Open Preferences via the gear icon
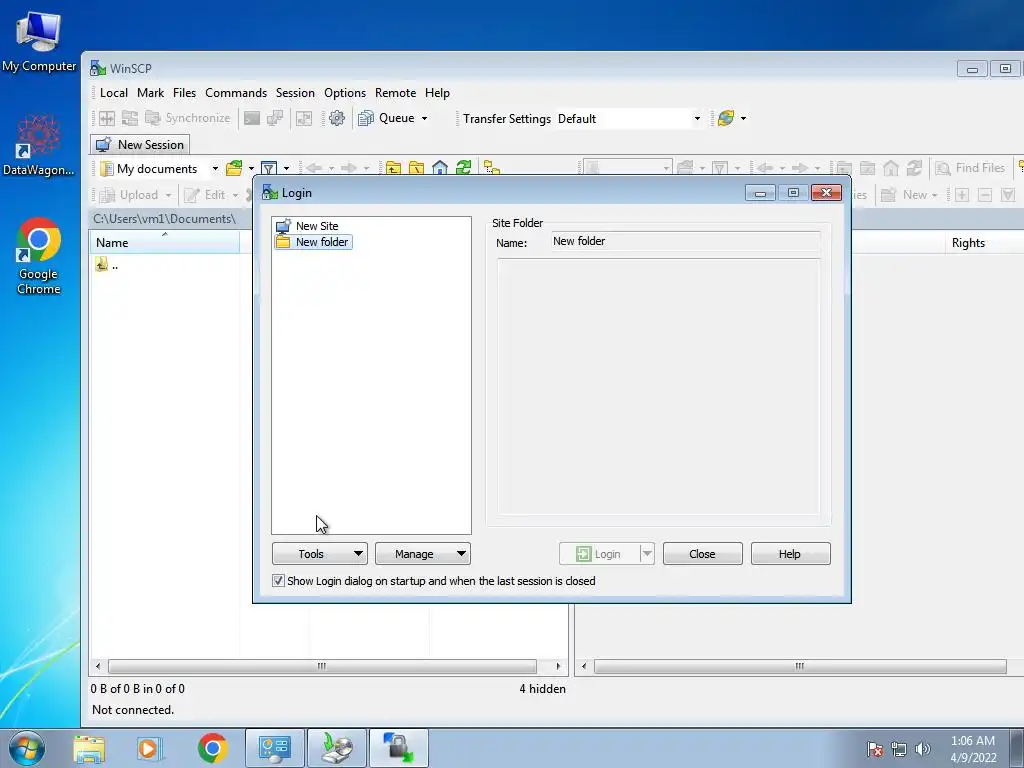 336,118
